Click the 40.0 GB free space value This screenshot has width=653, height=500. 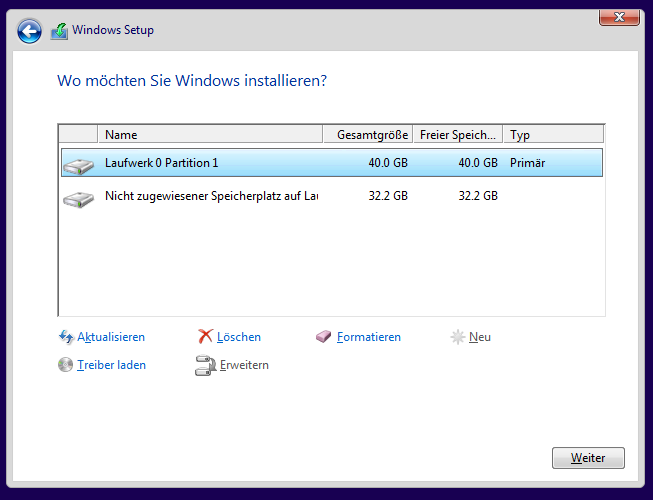tap(478, 163)
